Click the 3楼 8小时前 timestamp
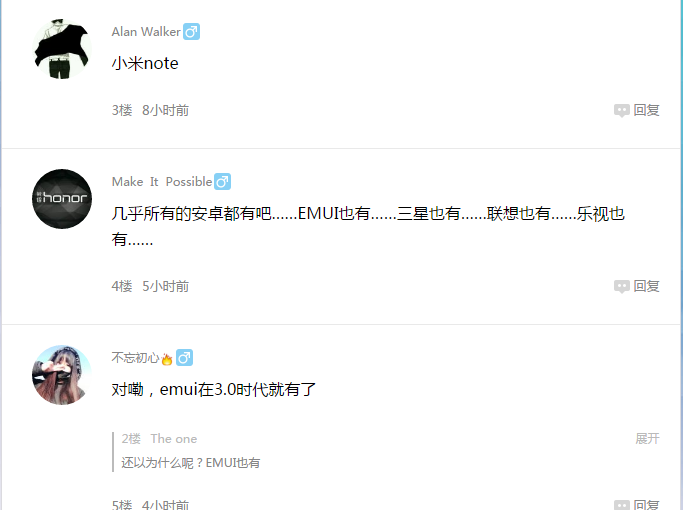 166,110
